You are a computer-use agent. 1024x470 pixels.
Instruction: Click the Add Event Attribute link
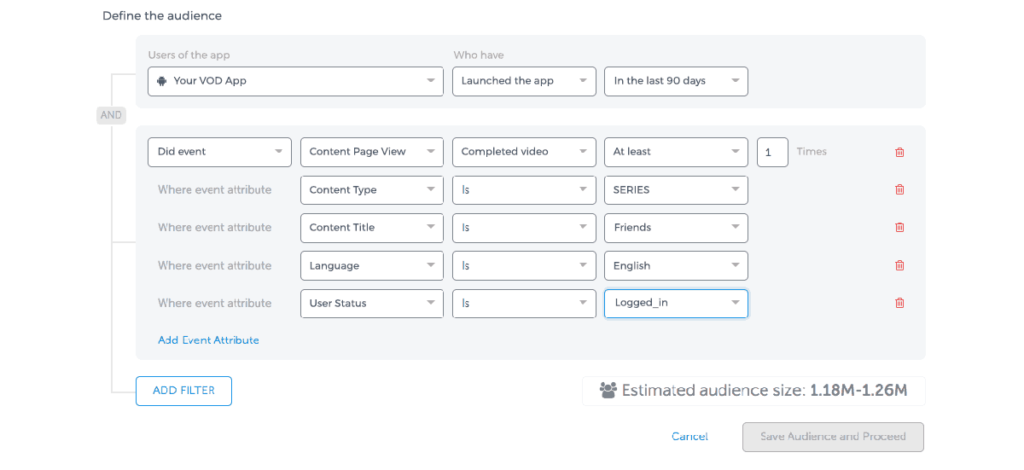(208, 340)
